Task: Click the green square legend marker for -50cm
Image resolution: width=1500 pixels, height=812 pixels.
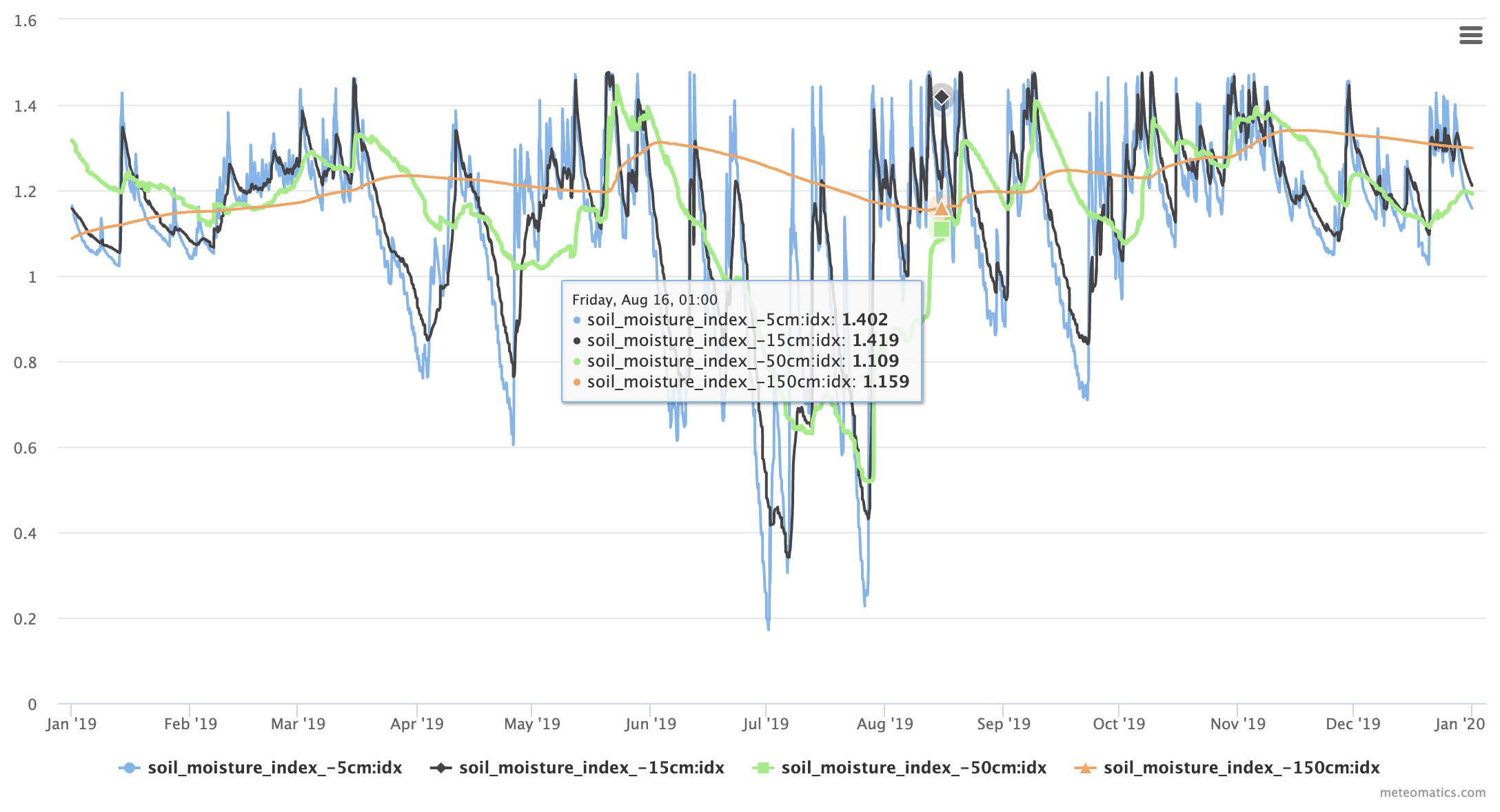Action: click(x=763, y=768)
